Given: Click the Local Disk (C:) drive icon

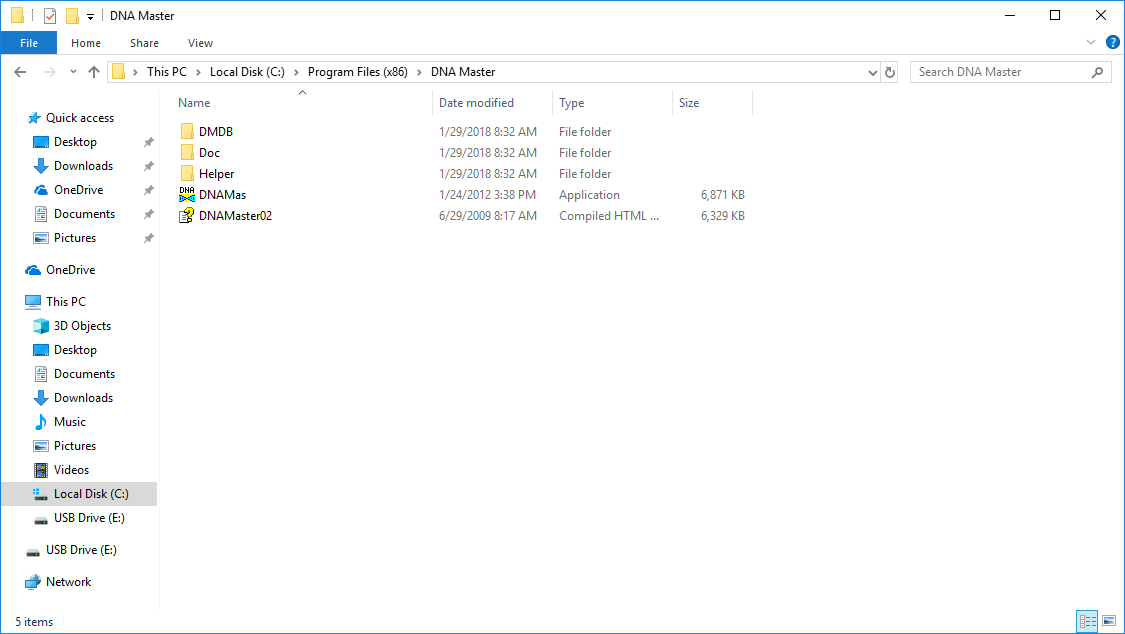Looking at the screenshot, I should pyautogui.click(x=40, y=493).
